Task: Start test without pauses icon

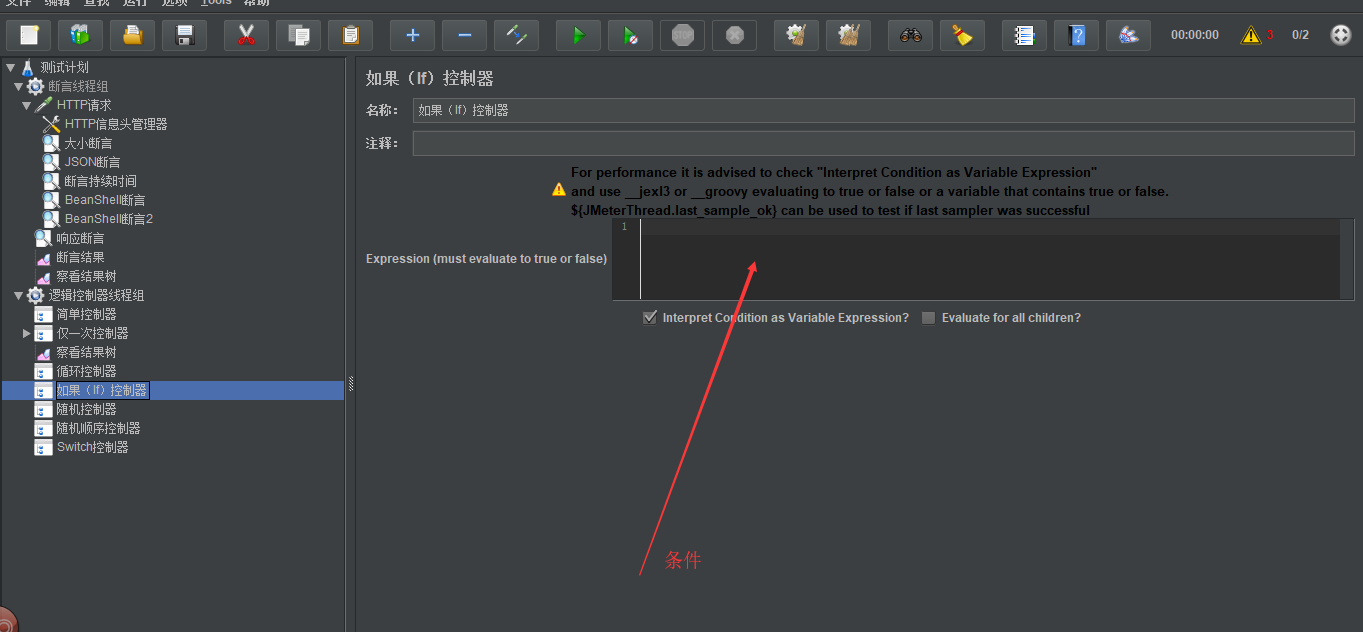Action: coord(630,35)
